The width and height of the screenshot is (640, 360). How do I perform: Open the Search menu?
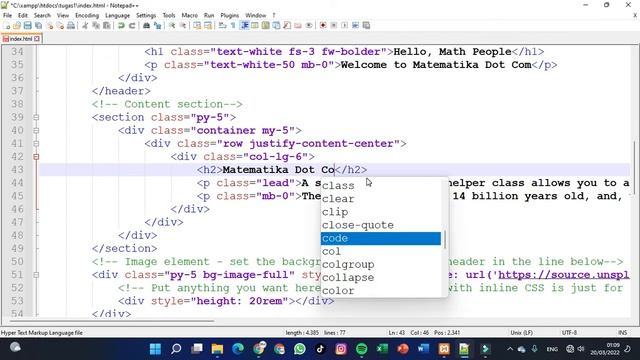[42, 16]
